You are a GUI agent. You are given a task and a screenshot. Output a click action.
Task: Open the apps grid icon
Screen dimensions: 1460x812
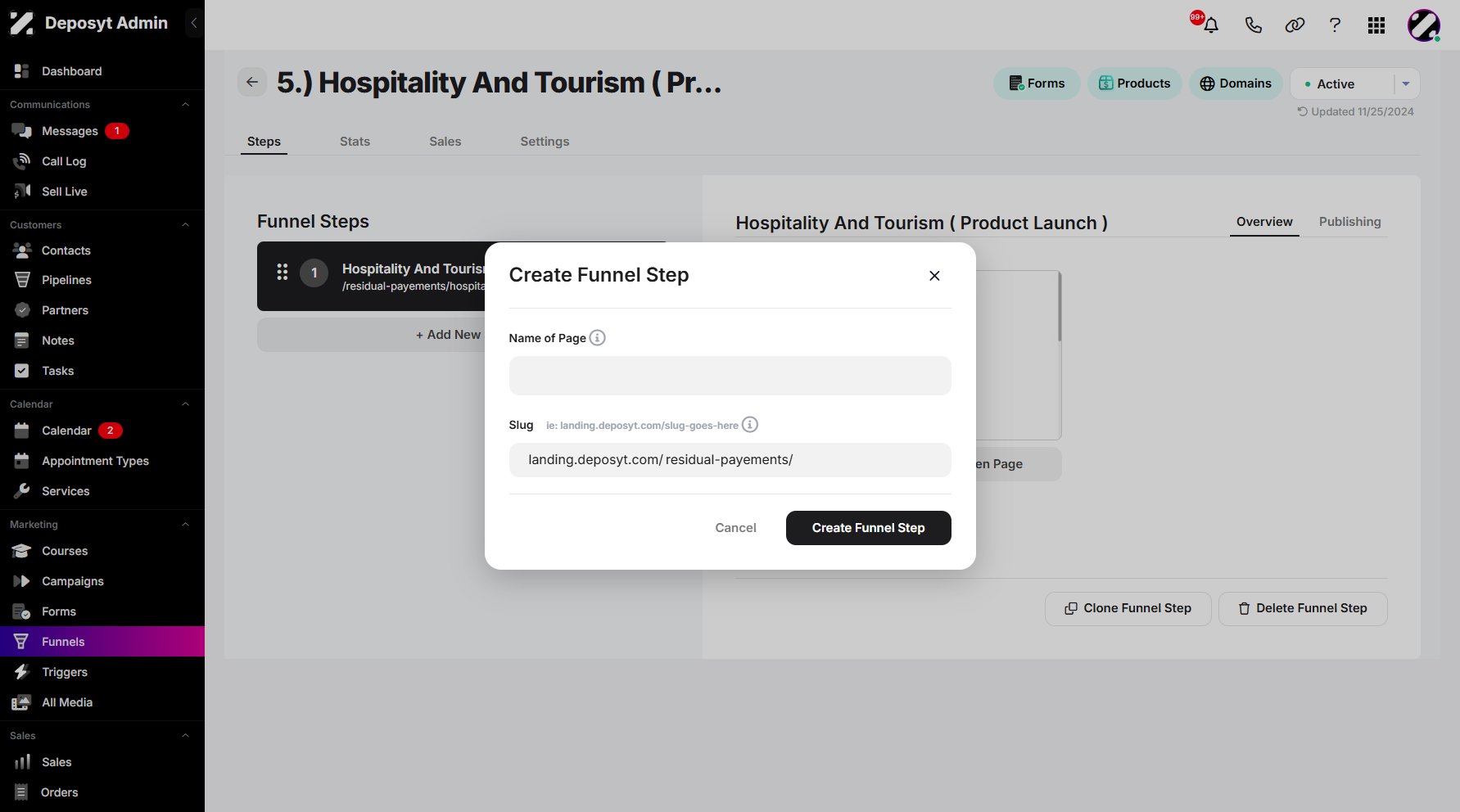tap(1376, 25)
